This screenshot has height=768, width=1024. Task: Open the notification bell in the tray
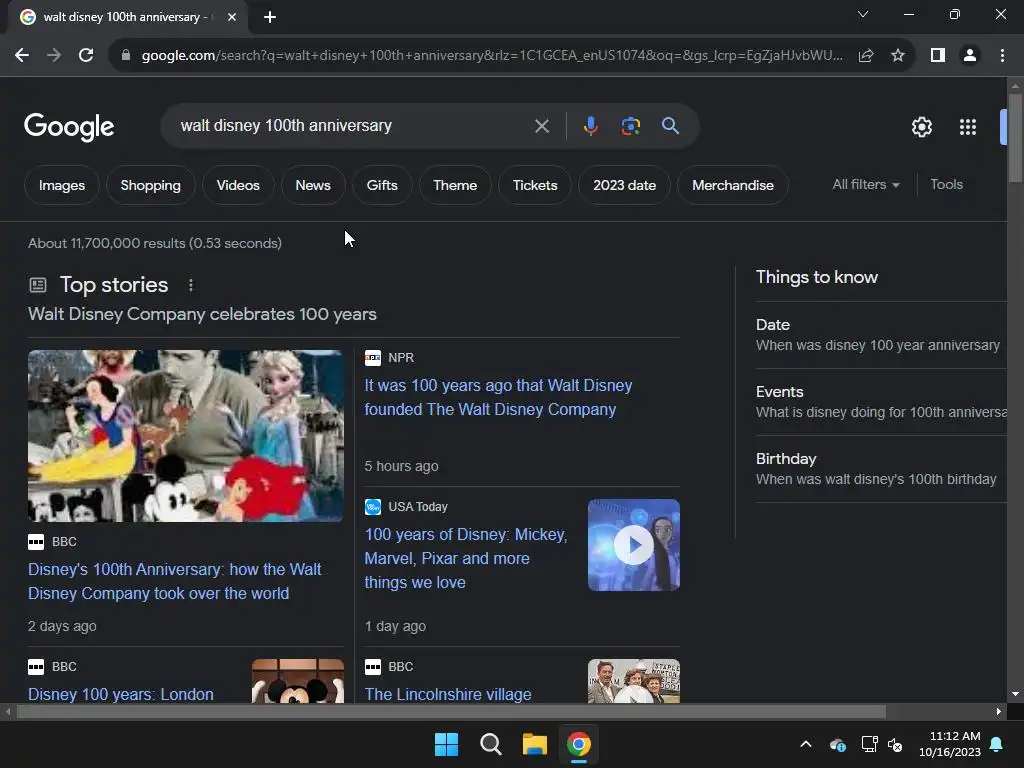tap(997, 744)
